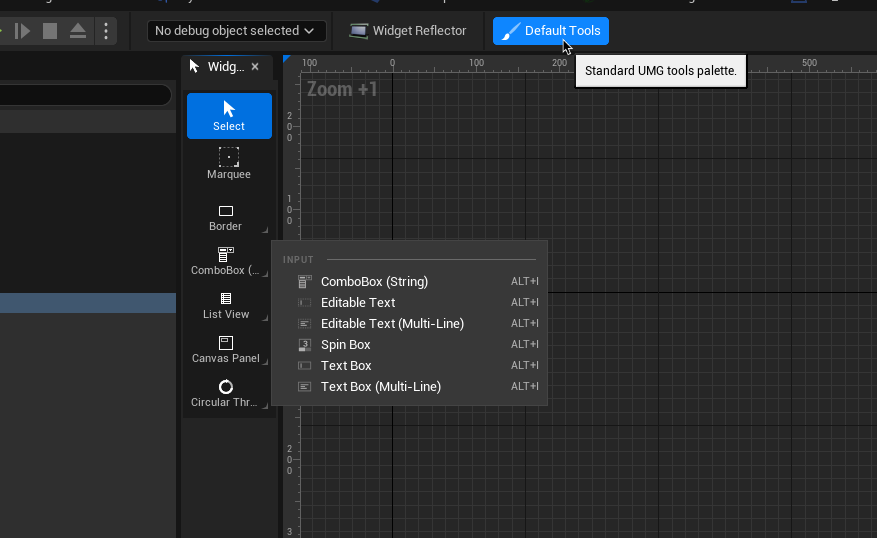
Task: Choose Editable Text from the Input menu
Action: 409,303
